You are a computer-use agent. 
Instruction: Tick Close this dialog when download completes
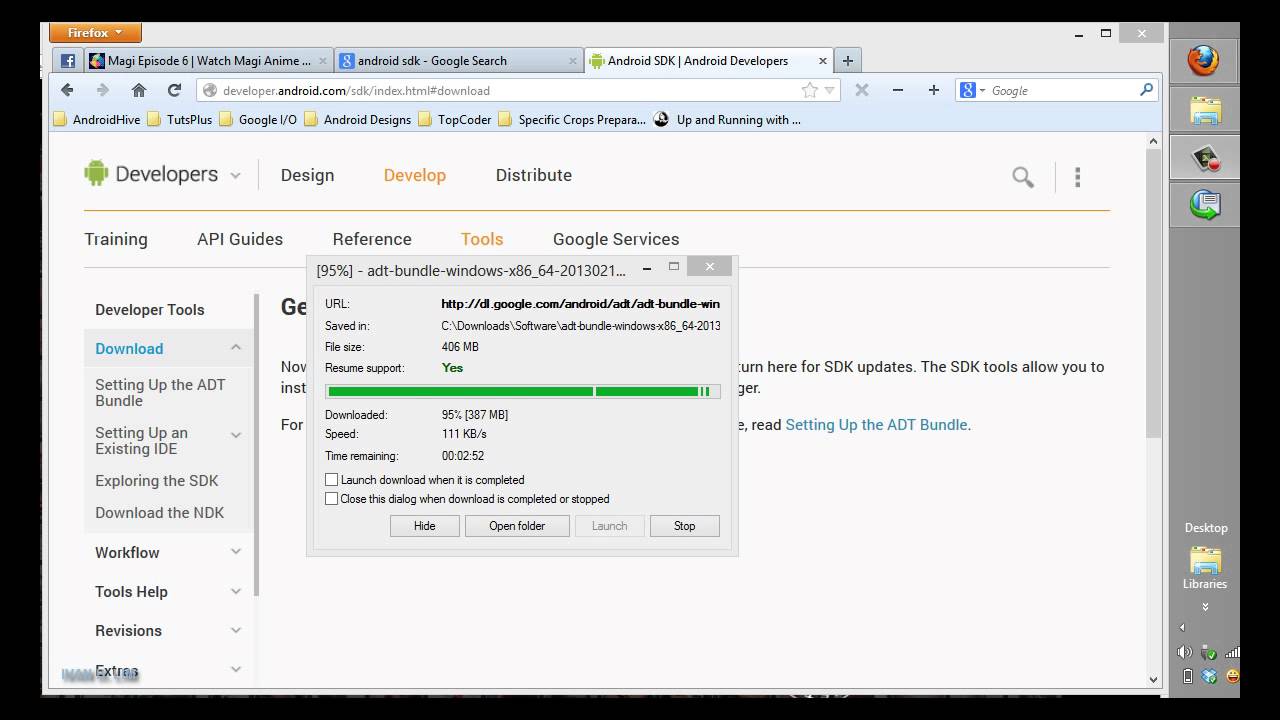332,499
